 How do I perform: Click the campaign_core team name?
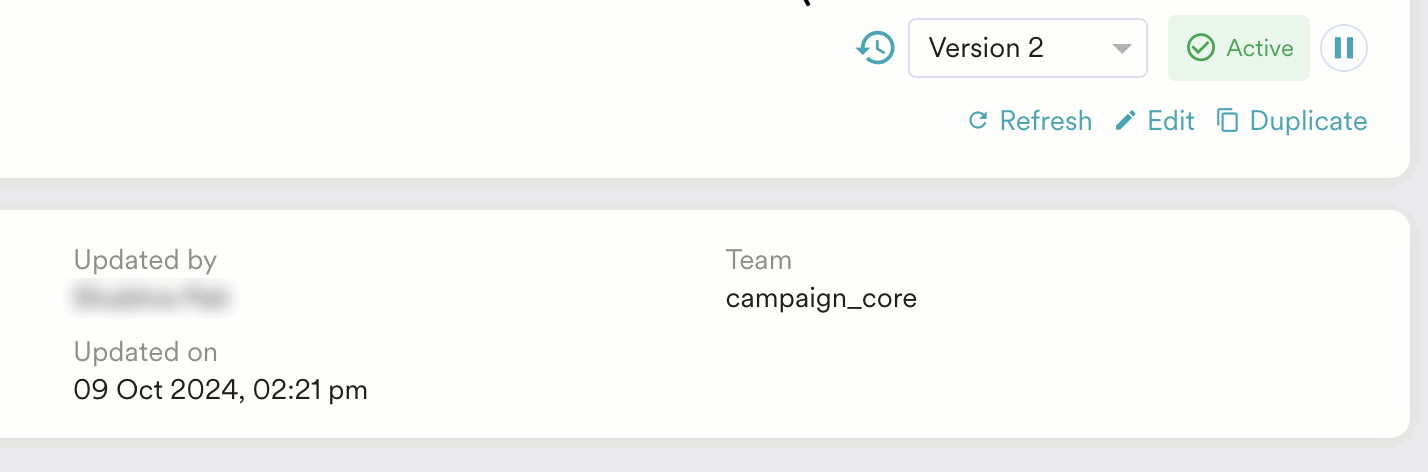pyautogui.click(x=821, y=298)
